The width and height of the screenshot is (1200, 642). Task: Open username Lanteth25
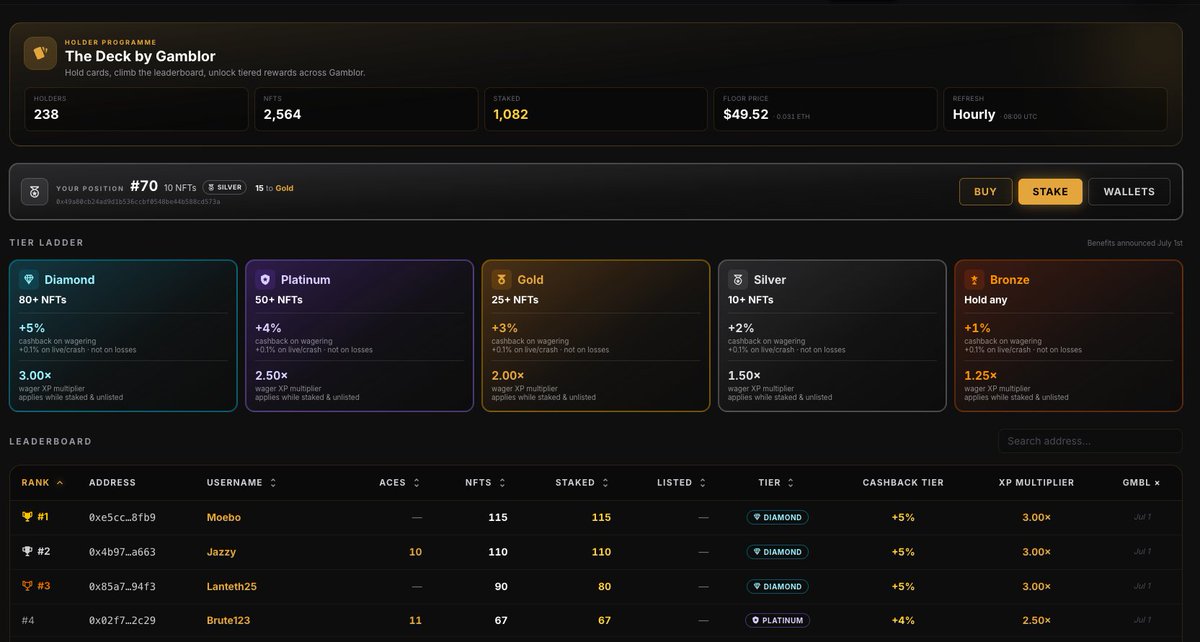point(231,586)
